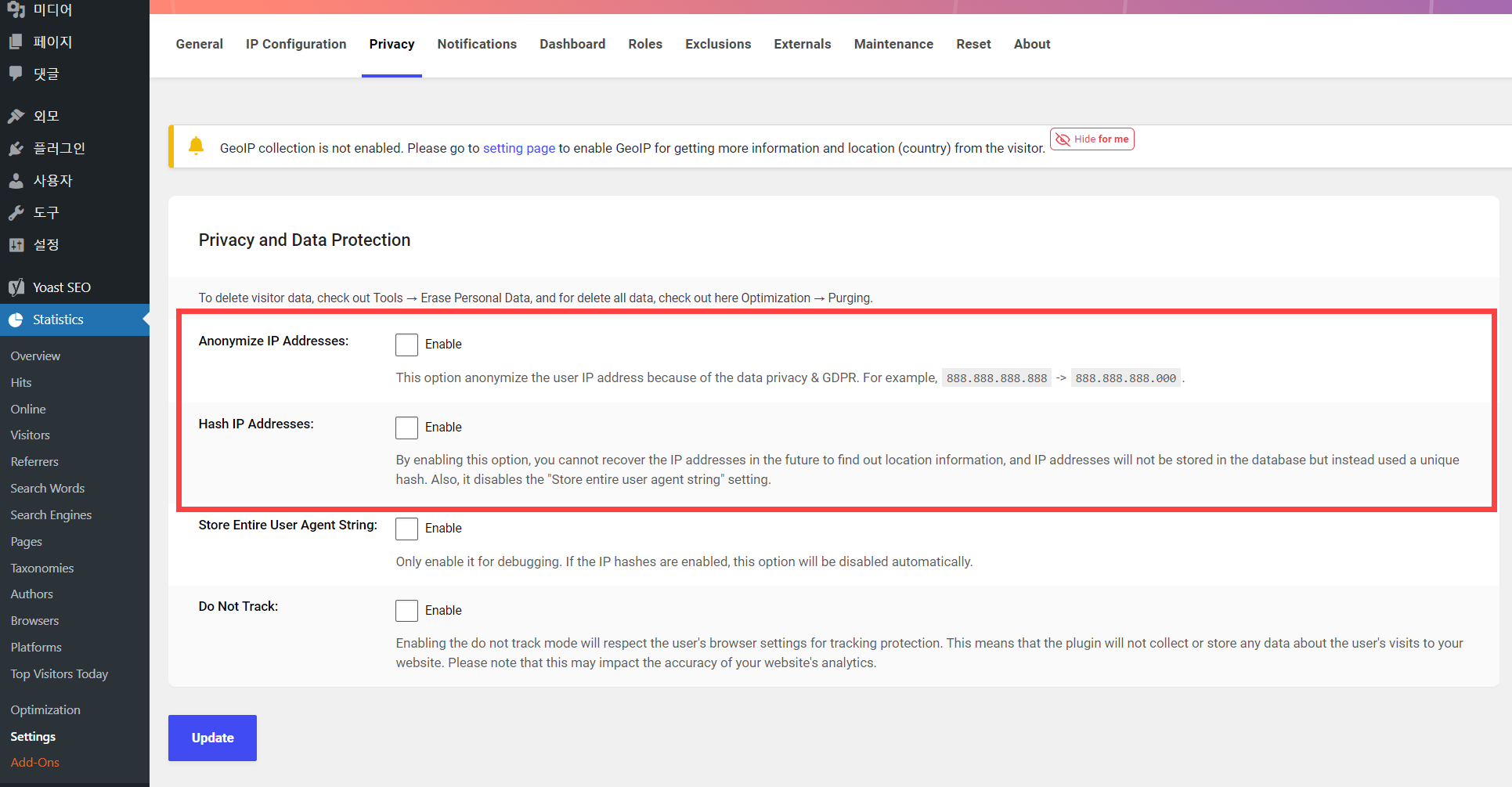The image size is (1512, 787).
Task: Click 888.888.888.000 example code text
Action: click(x=1125, y=378)
